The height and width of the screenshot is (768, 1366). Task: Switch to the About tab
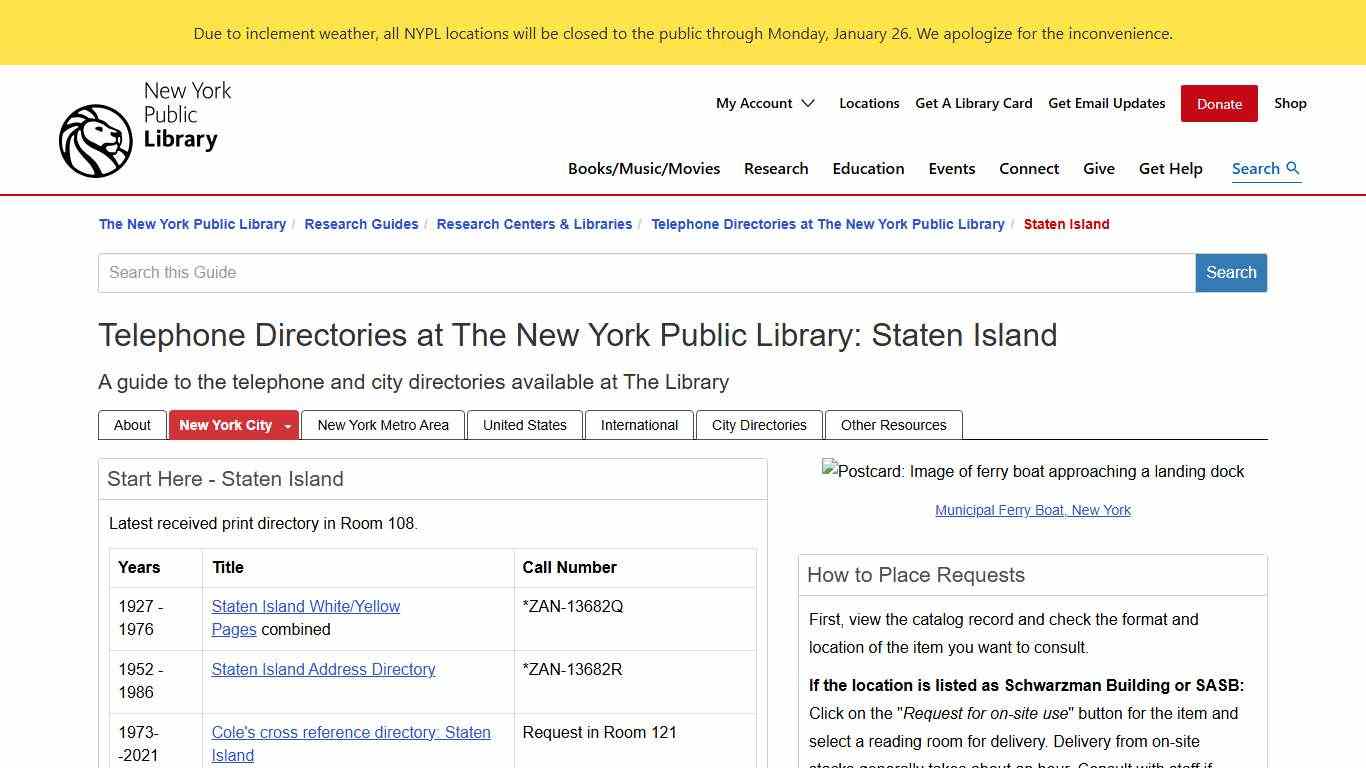[x=132, y=424]
